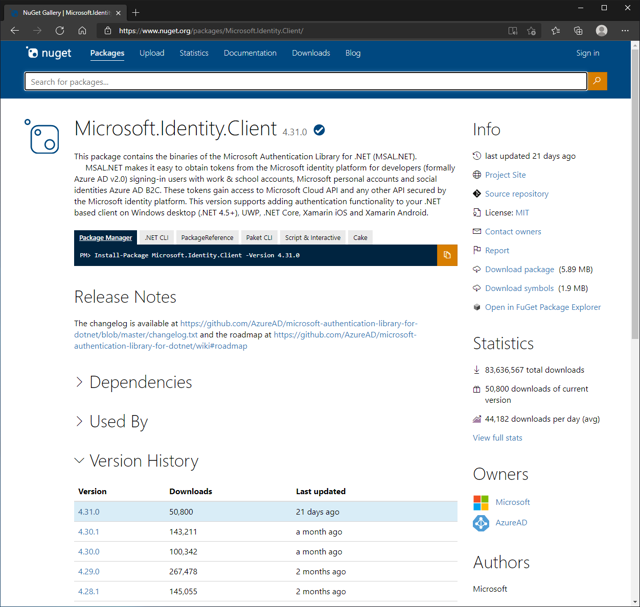640x607 pixels.
Task: Click the verified checkmark badge beside 4.31.0
Action: [x=319, y=130]
